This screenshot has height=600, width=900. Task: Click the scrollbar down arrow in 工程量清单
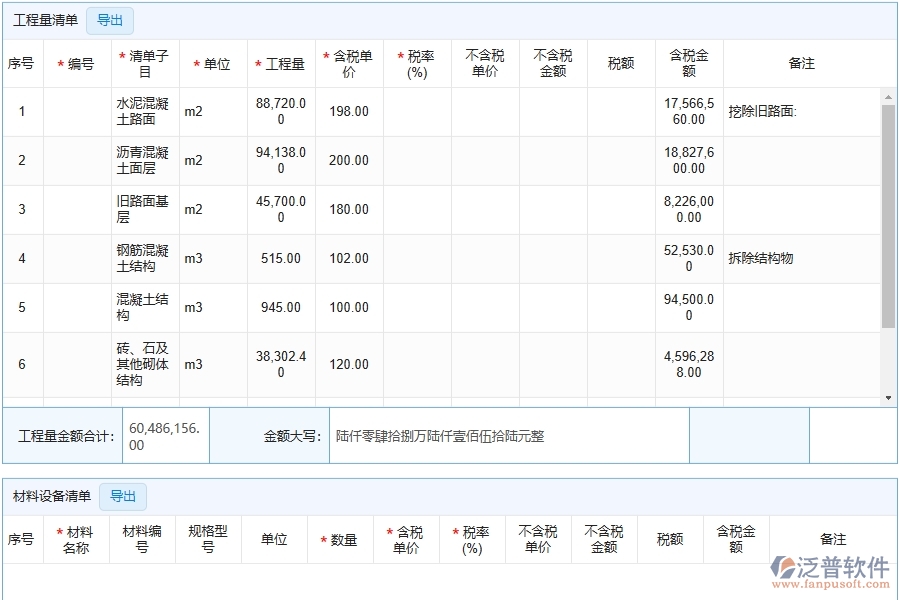click(888, 398)
